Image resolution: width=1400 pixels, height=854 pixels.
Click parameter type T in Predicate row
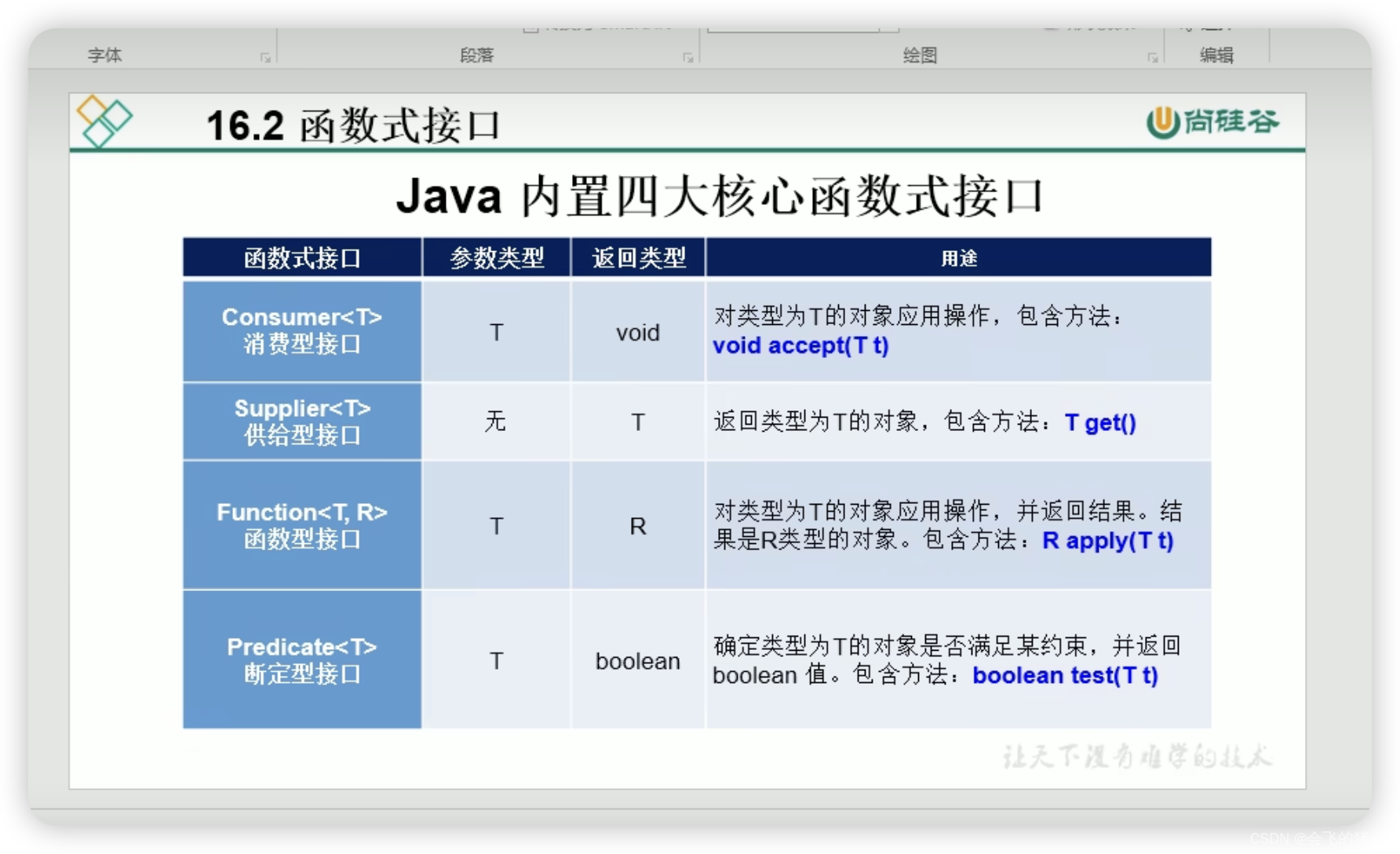[x=497, y=660]
